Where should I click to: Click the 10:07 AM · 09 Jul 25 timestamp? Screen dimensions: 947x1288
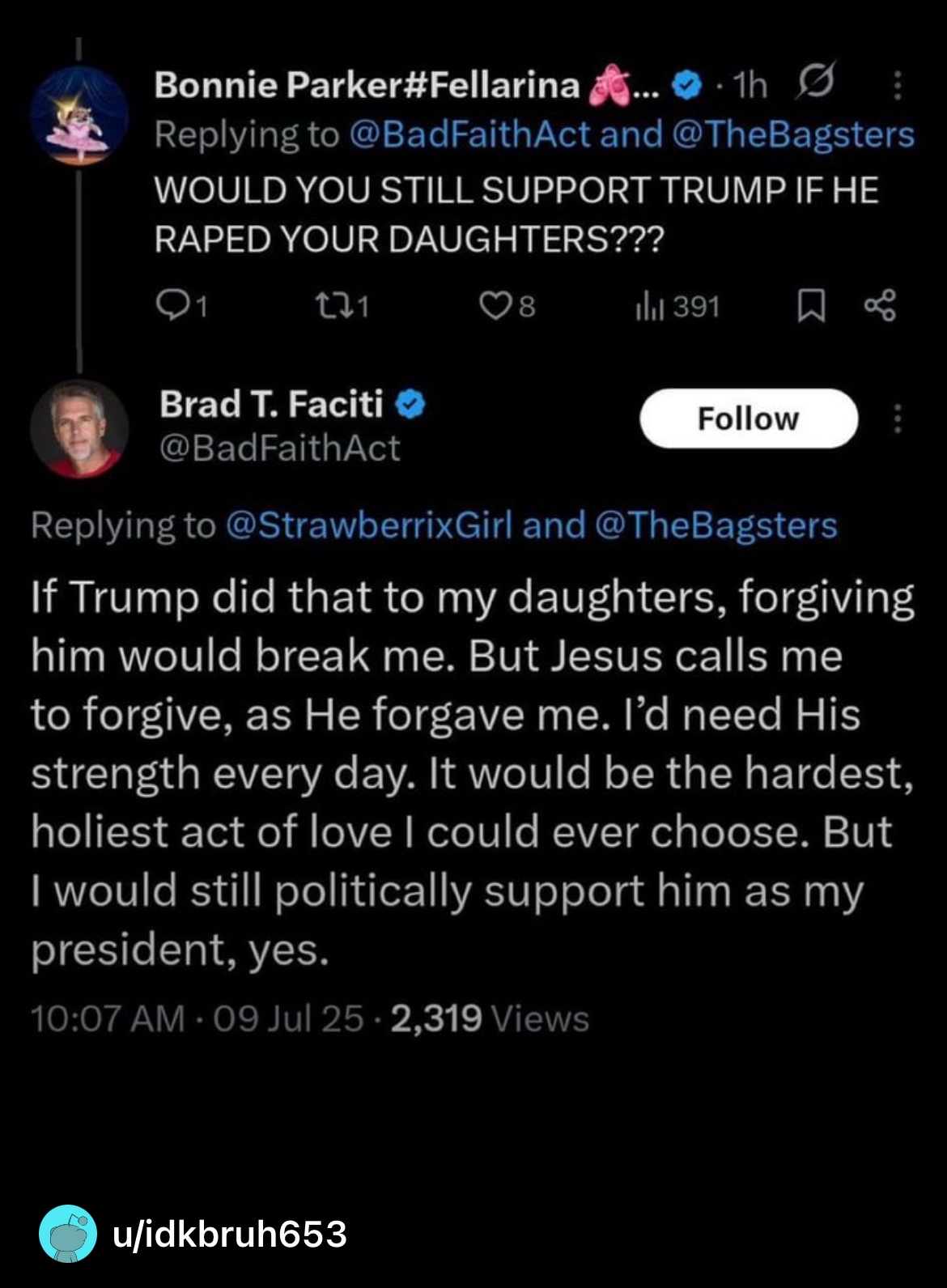(197, 1018)
